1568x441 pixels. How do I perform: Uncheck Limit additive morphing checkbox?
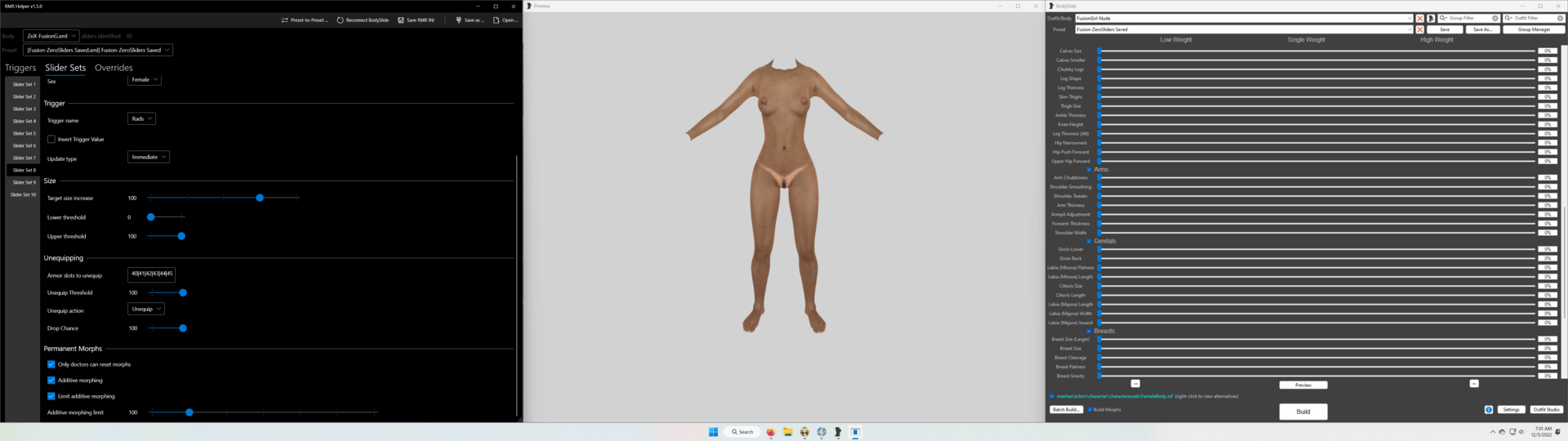click(x=51, y=396)
